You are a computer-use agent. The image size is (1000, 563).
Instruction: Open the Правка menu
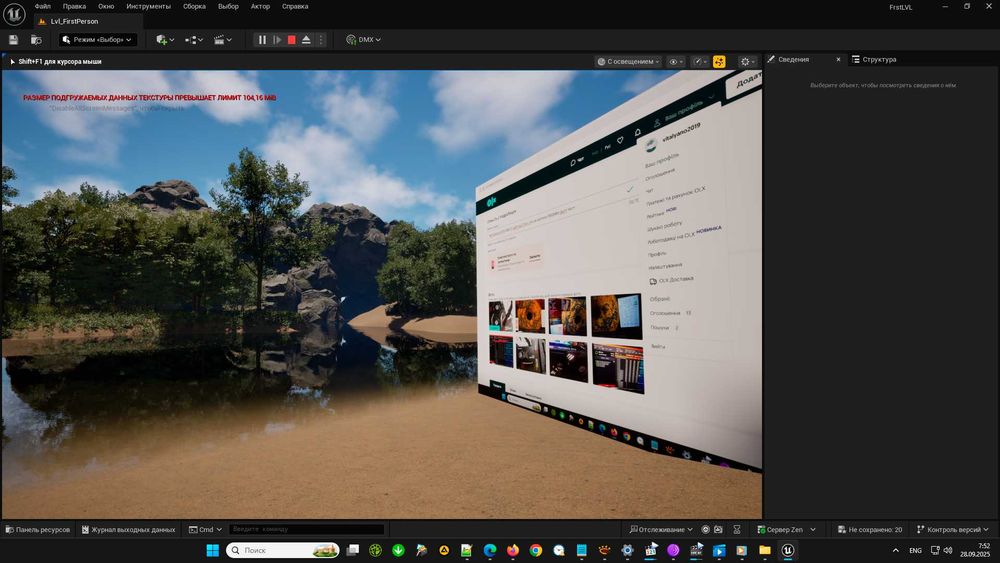click(x=74, y=6)
